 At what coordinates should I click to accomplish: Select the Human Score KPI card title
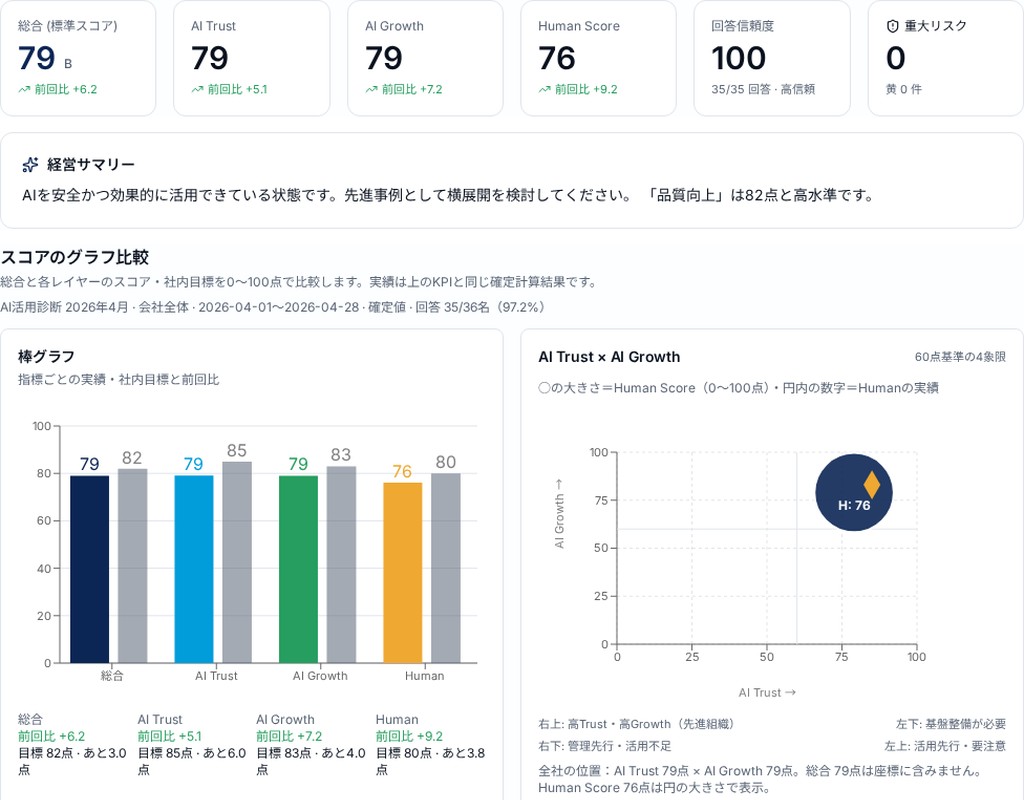579,26
